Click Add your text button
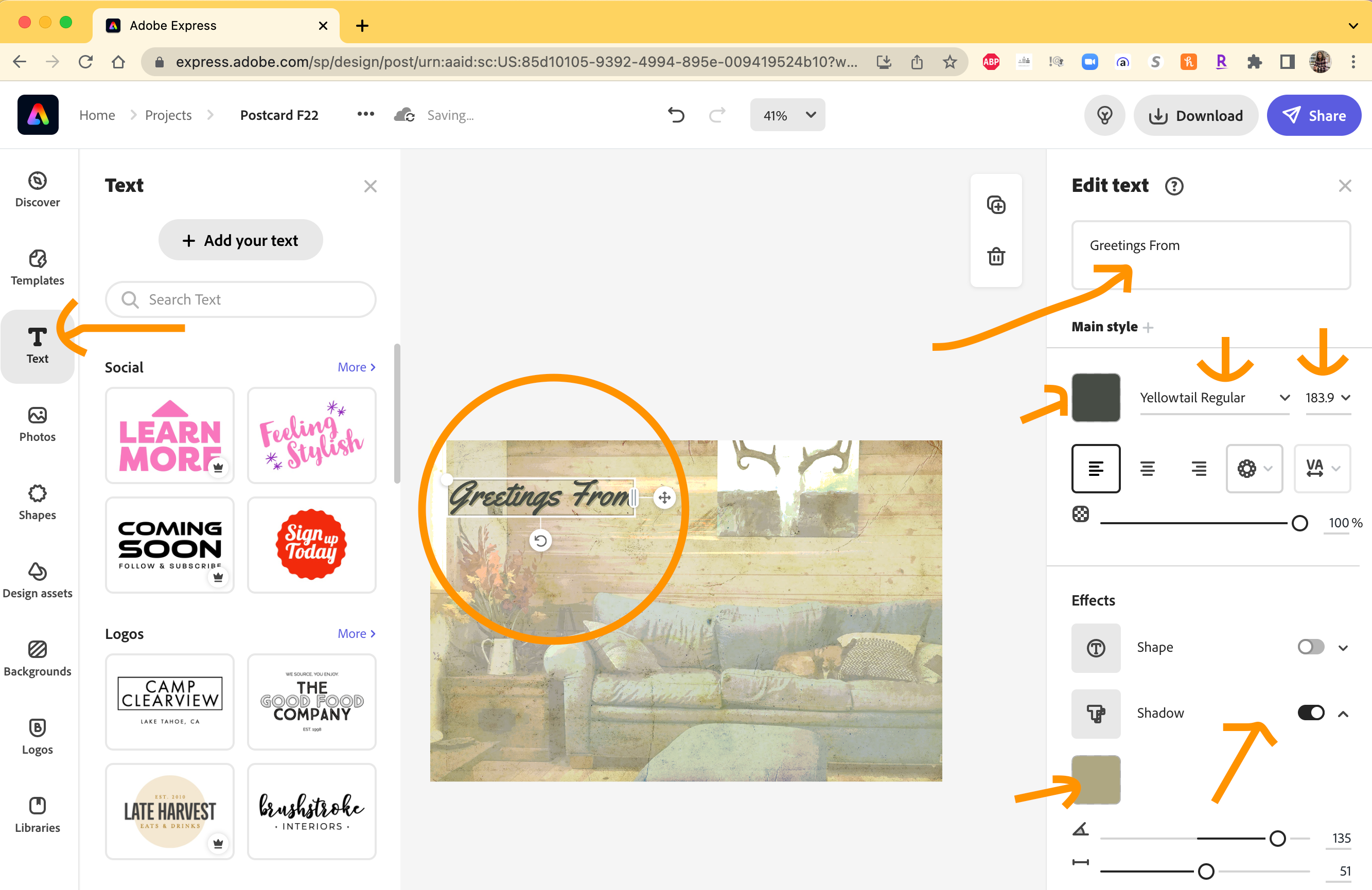The width and height of the screenshot is (1372, 890). [240, 240]
